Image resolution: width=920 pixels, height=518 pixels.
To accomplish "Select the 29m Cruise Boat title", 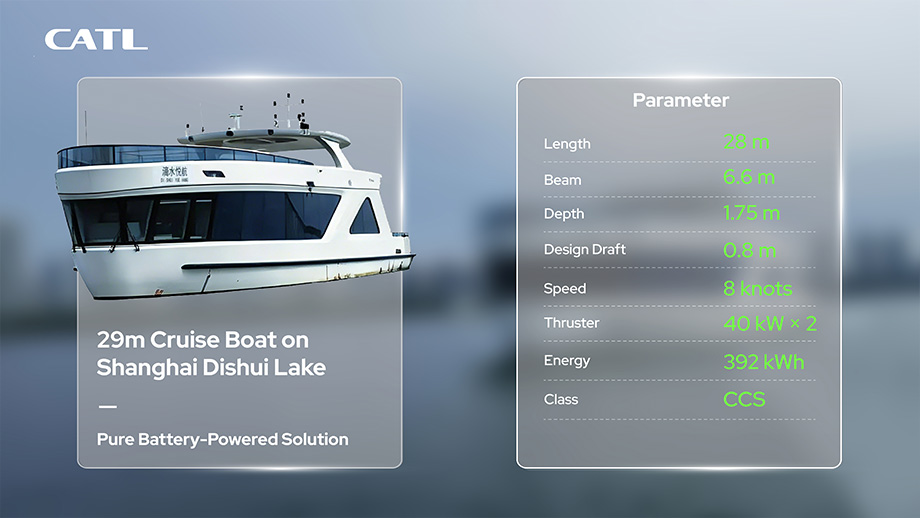I will pos(211,354).
